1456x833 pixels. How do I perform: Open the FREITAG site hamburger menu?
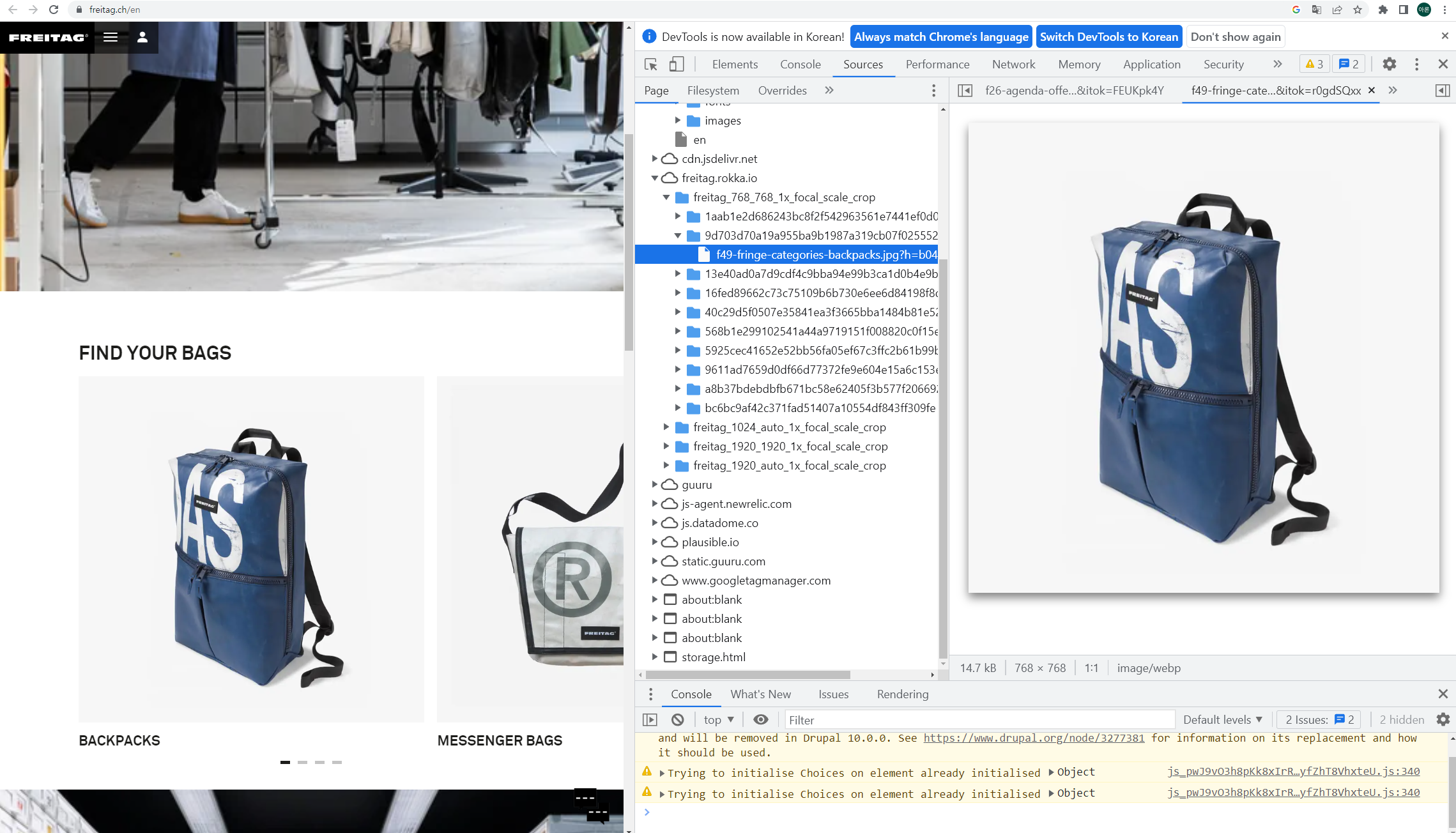pos(111,37)
